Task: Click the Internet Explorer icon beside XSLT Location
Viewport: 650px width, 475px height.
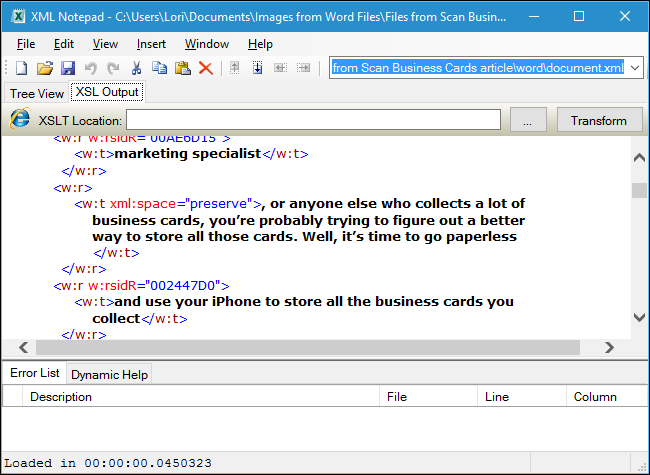Action: [20, 119]
